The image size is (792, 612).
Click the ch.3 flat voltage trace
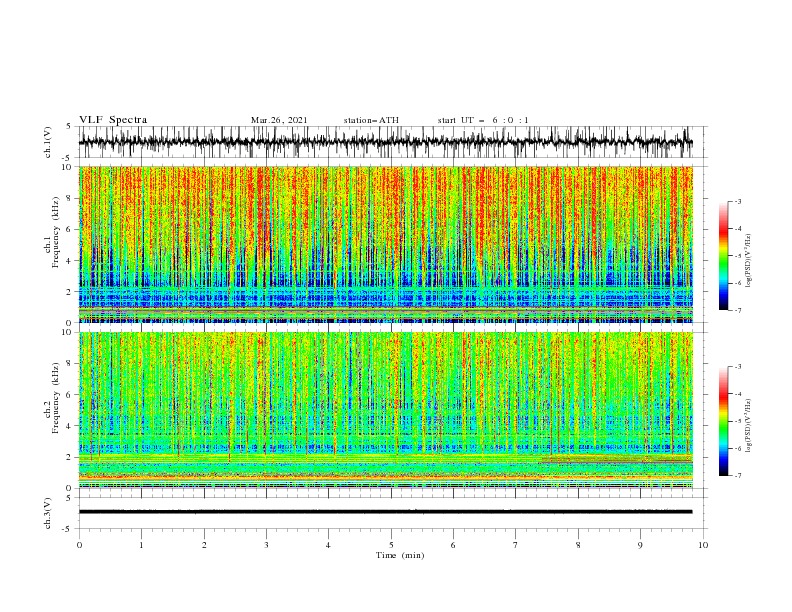385,512
